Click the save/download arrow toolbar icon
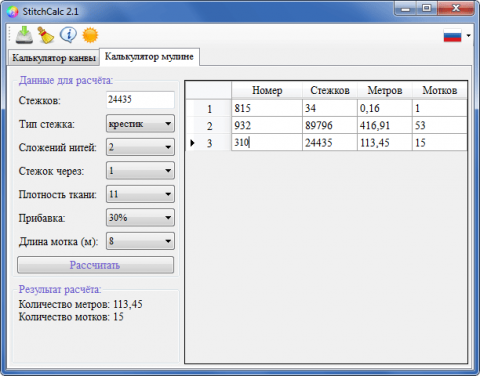 [24, 35]
